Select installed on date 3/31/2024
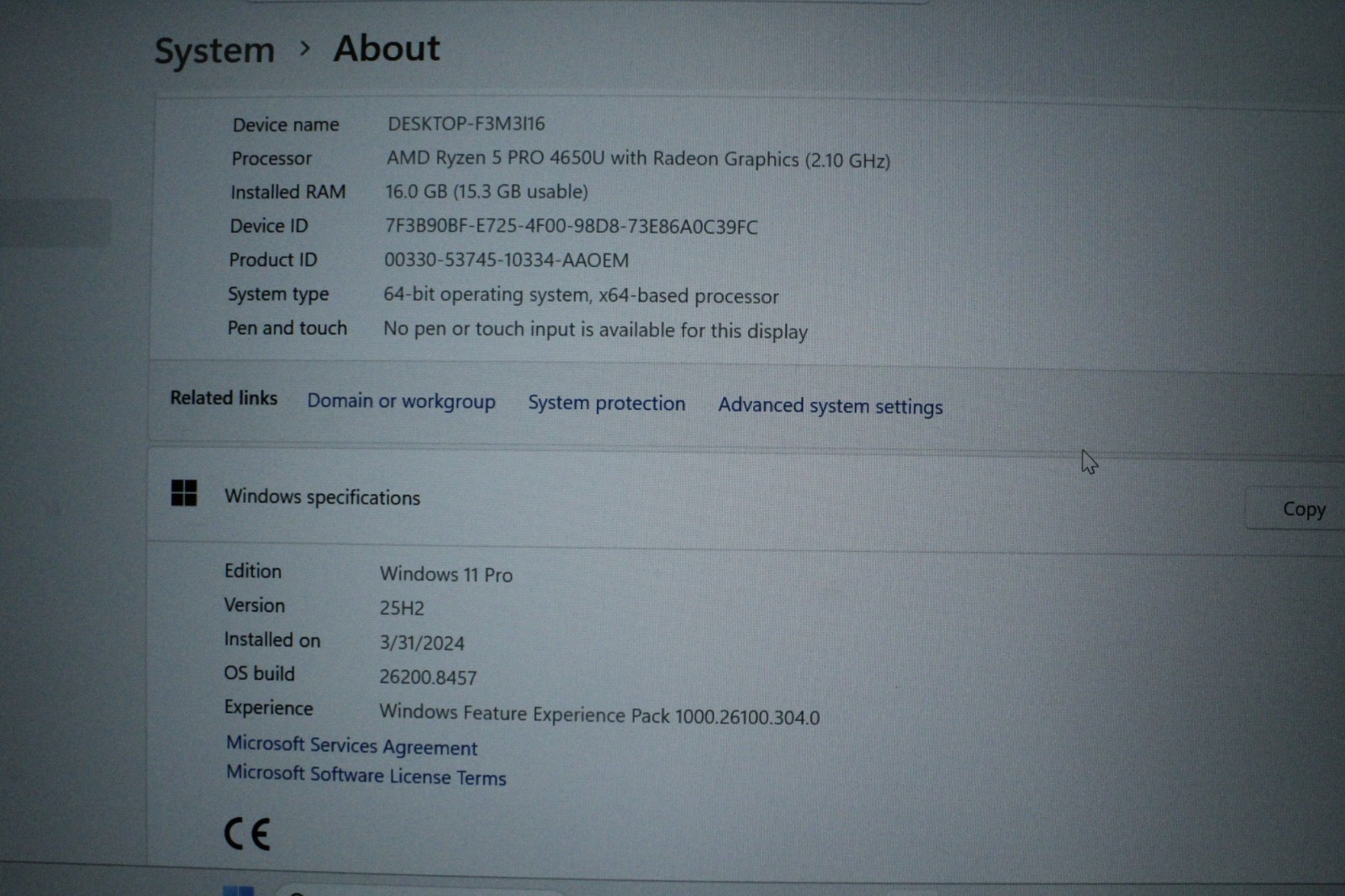 coord(421,643)
